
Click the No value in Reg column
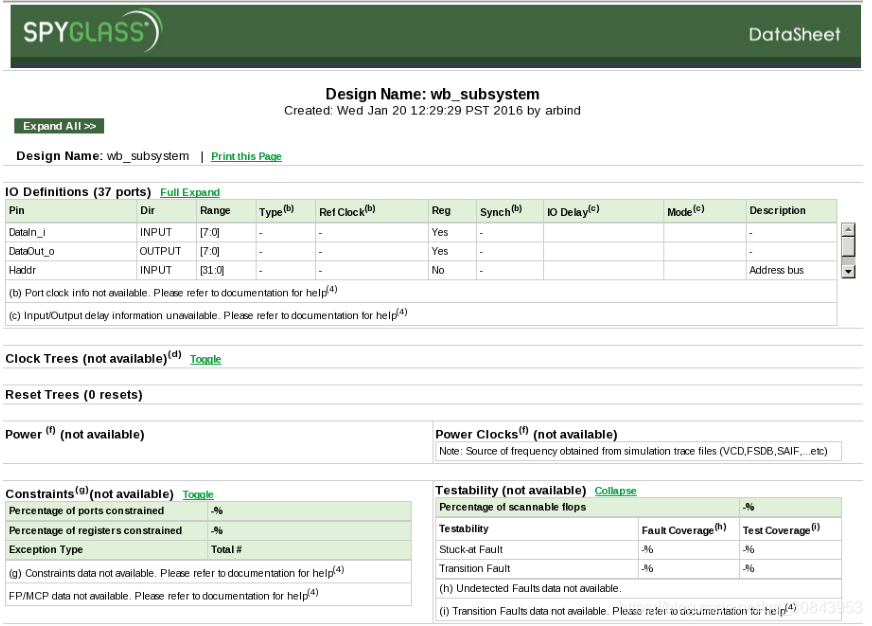point(452,270)
